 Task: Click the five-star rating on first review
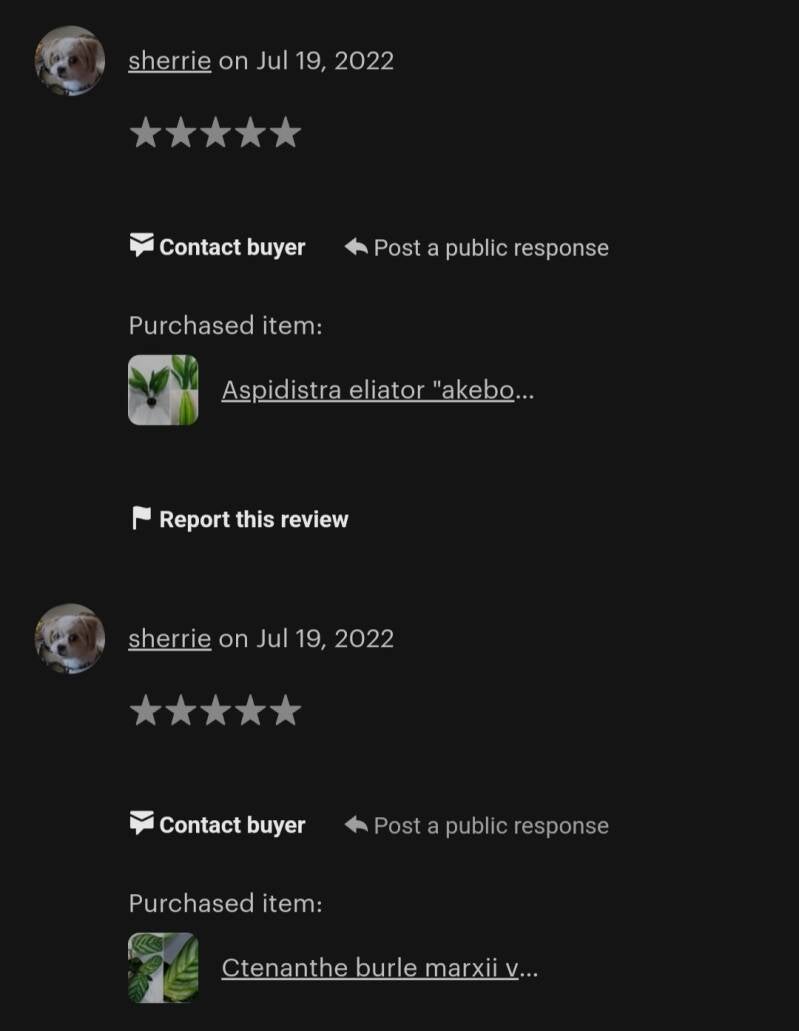[x=216, y=132]
